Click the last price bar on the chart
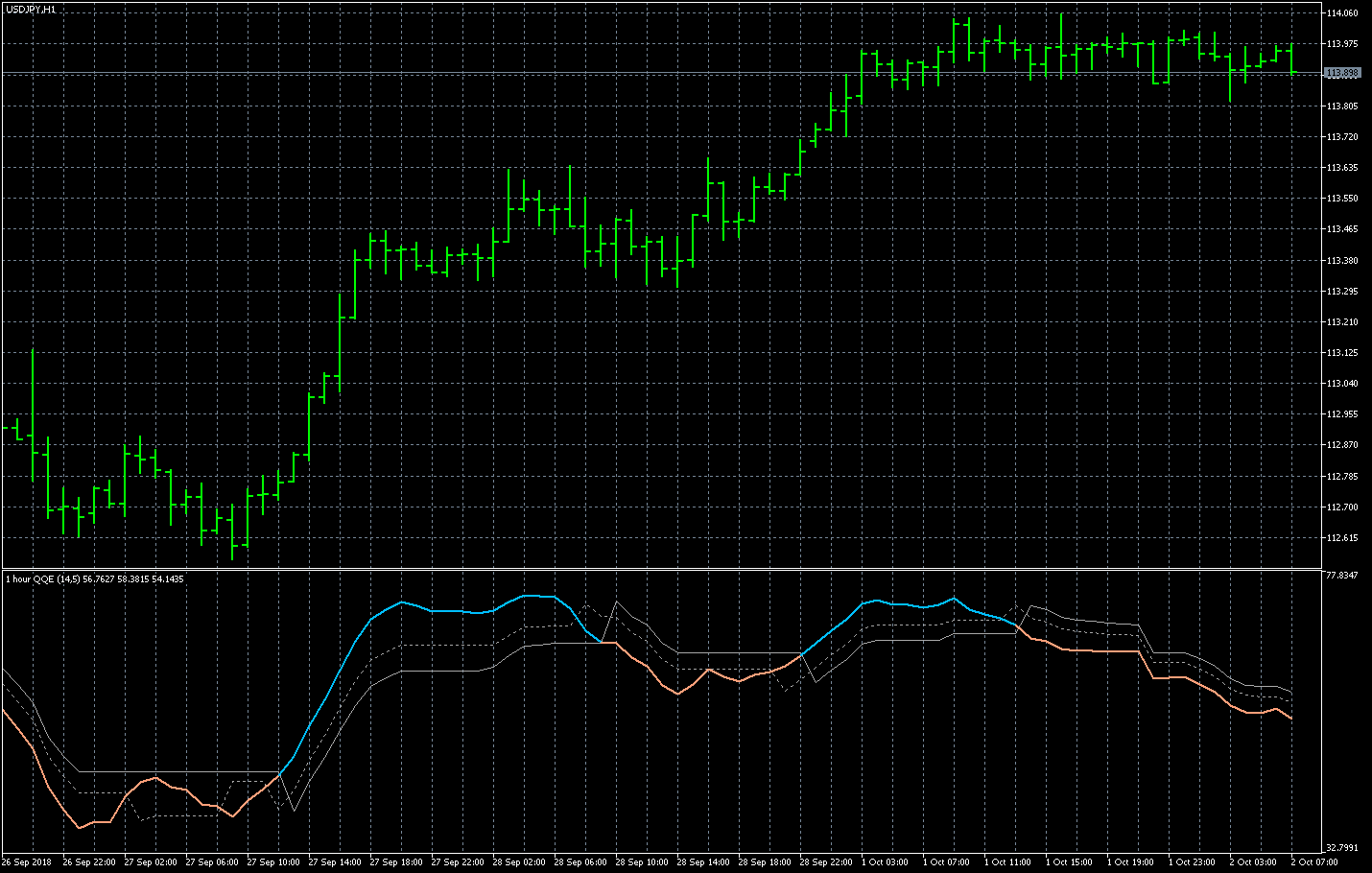The width and height of the screenshot is (1372, 873). pos(1291,59)
